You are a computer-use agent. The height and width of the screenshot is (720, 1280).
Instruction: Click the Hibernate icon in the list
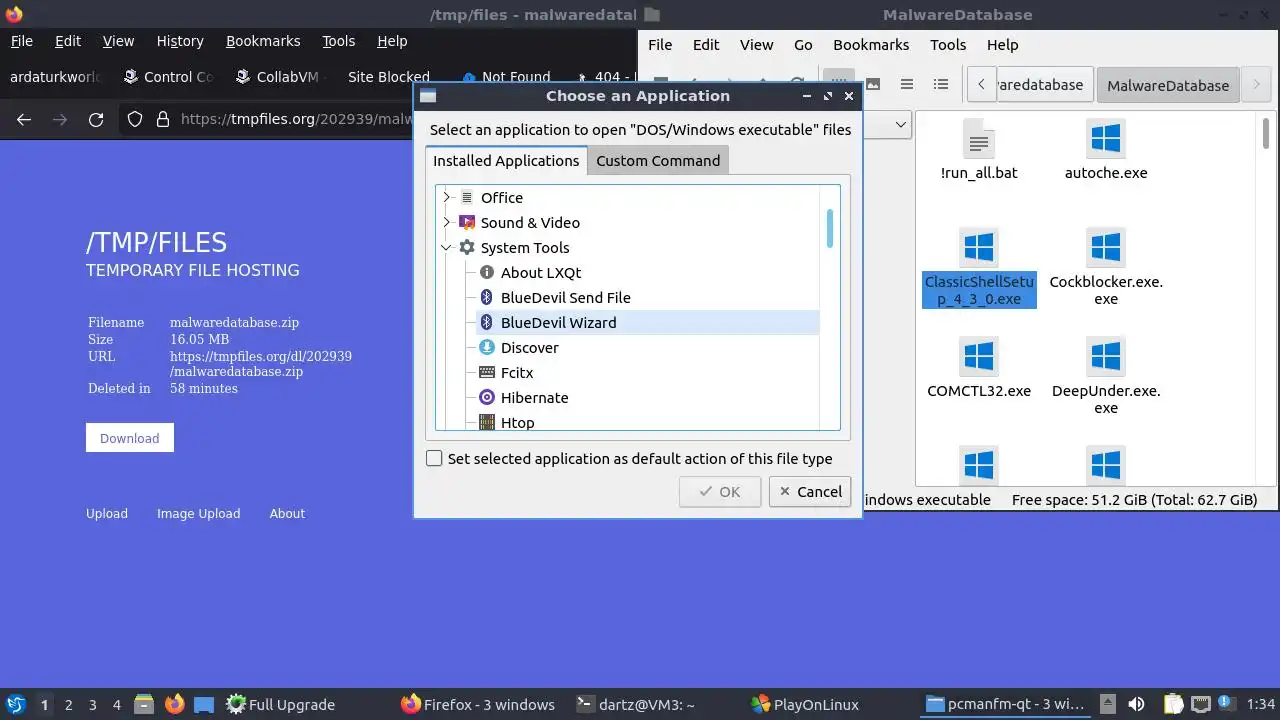(487, 397)
